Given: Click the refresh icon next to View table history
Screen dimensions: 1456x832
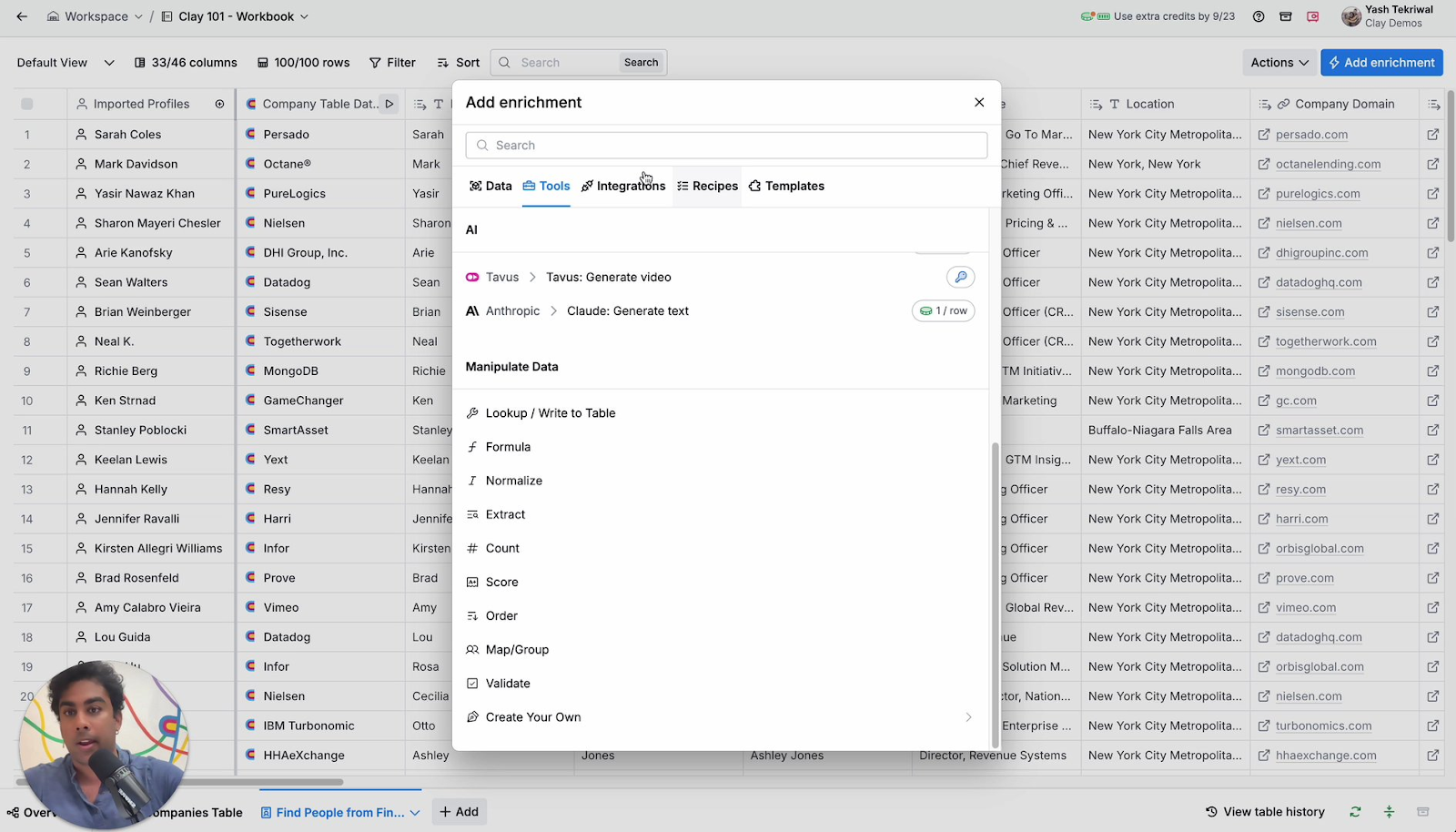Looking at the screenshot, I should (x=1355, y=812).
